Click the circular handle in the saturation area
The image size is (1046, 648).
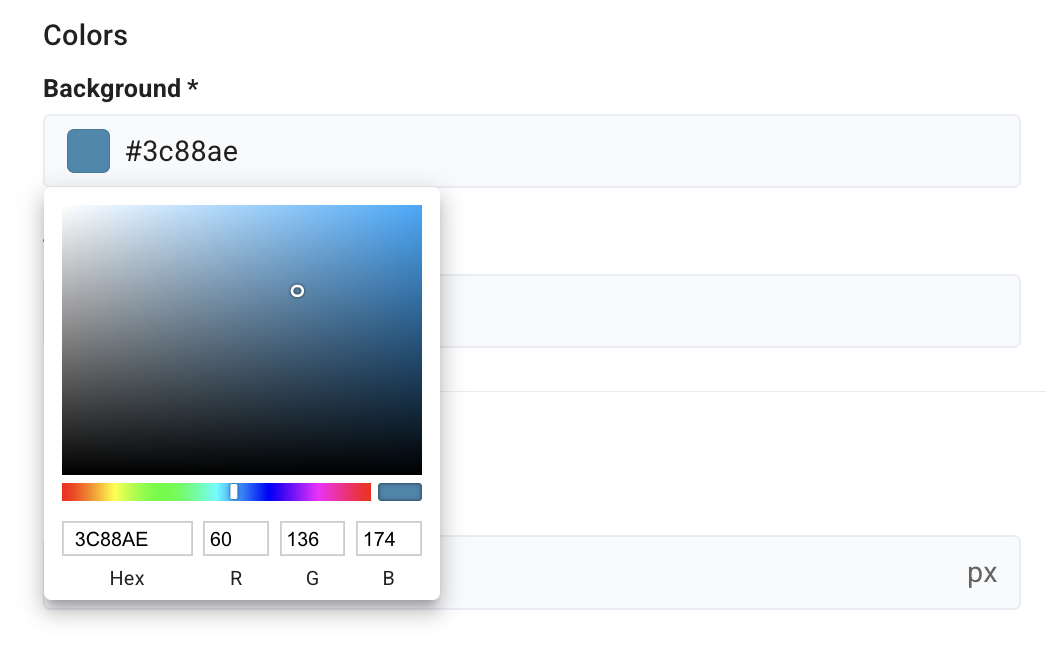point(297,291)
